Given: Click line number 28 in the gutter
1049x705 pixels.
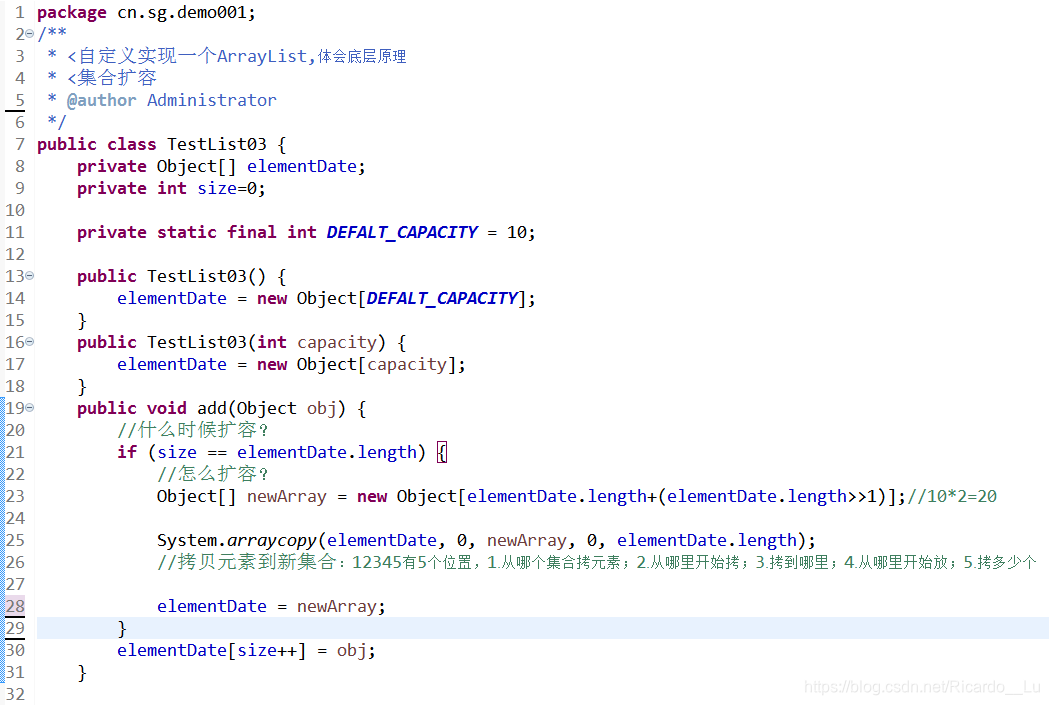Looking at the screenshot, I should (15, 606).
